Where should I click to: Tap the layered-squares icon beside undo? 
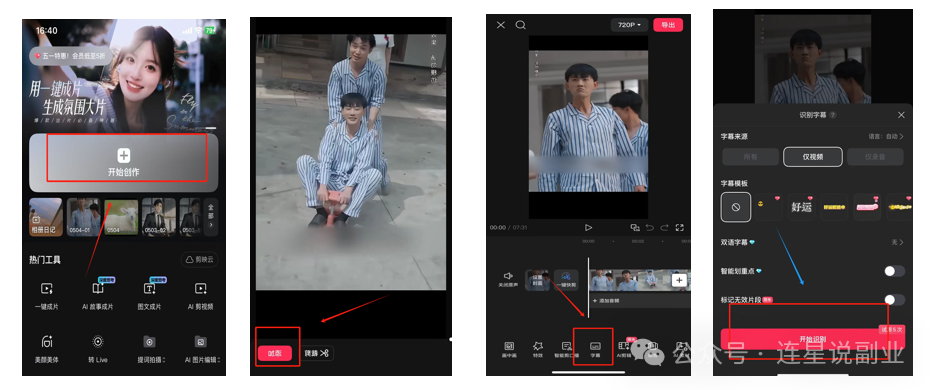[635, 227]
